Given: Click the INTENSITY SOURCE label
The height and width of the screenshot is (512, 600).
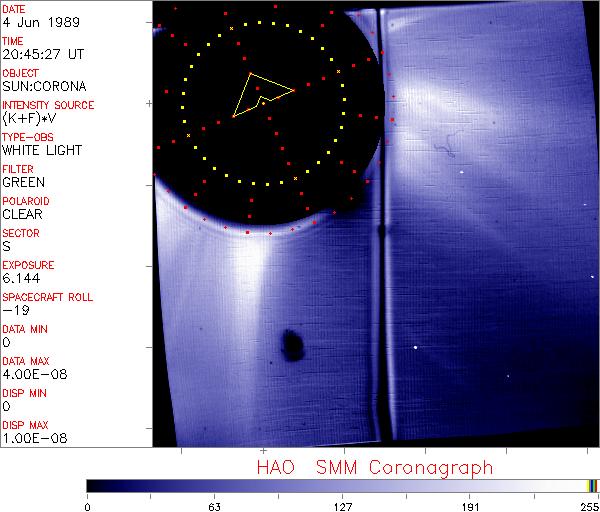Looking at the screenshot, I should (48, 105).
